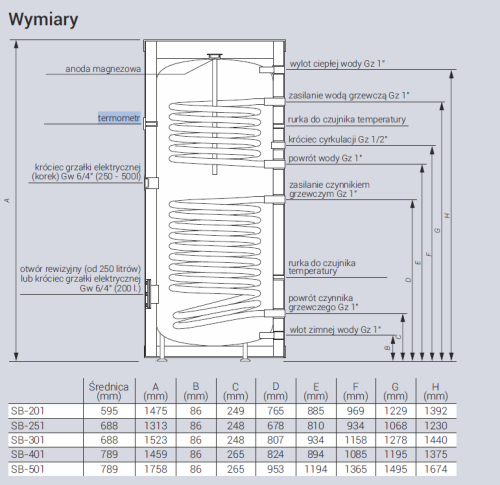This screenshot has height=485, width=500.
Task: Click the G value '1229'
Action: pyautogui.click(x=396, y=411)
